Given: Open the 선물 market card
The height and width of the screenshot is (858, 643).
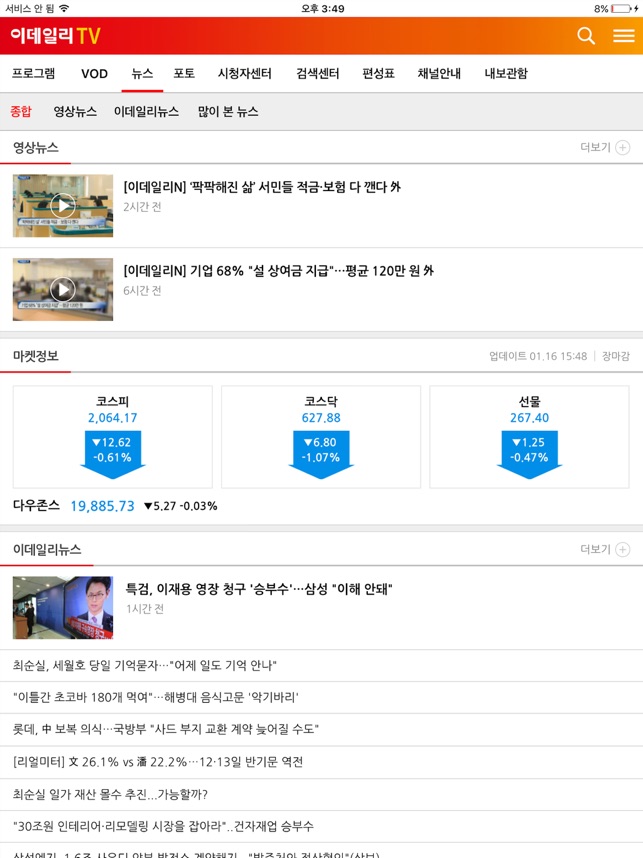Looking at the screenshot, I should click(529, 437).
